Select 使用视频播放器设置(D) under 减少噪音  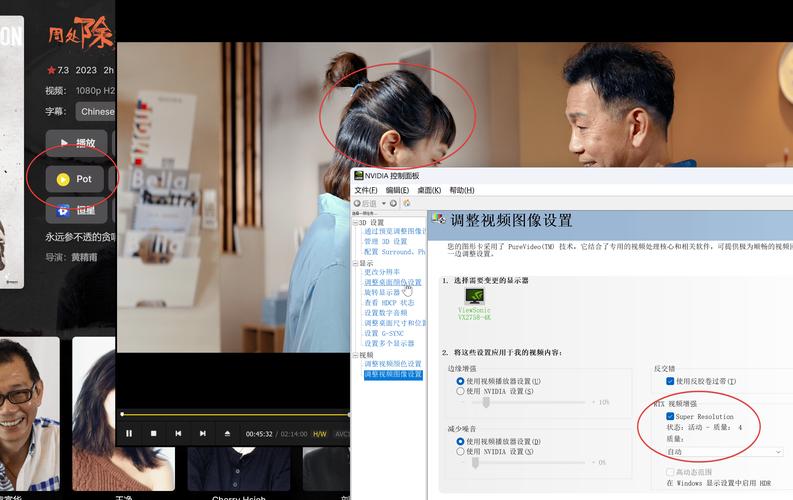click(x=460, y=441)
